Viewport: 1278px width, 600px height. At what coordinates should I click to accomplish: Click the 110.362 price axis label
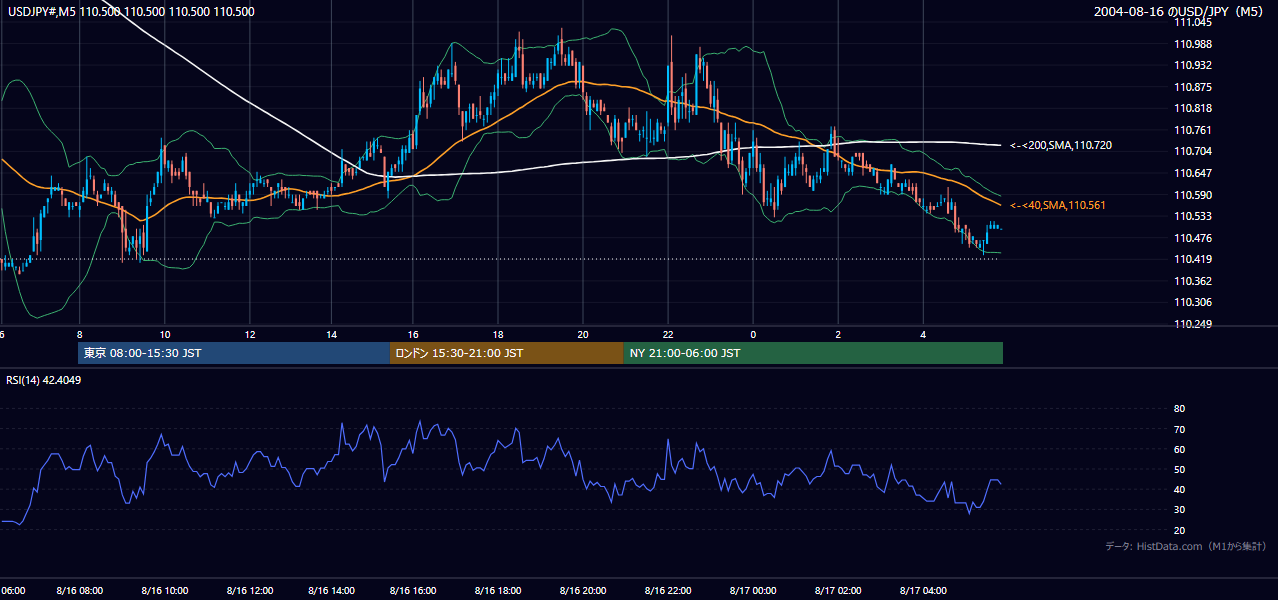pos(1194,281)
